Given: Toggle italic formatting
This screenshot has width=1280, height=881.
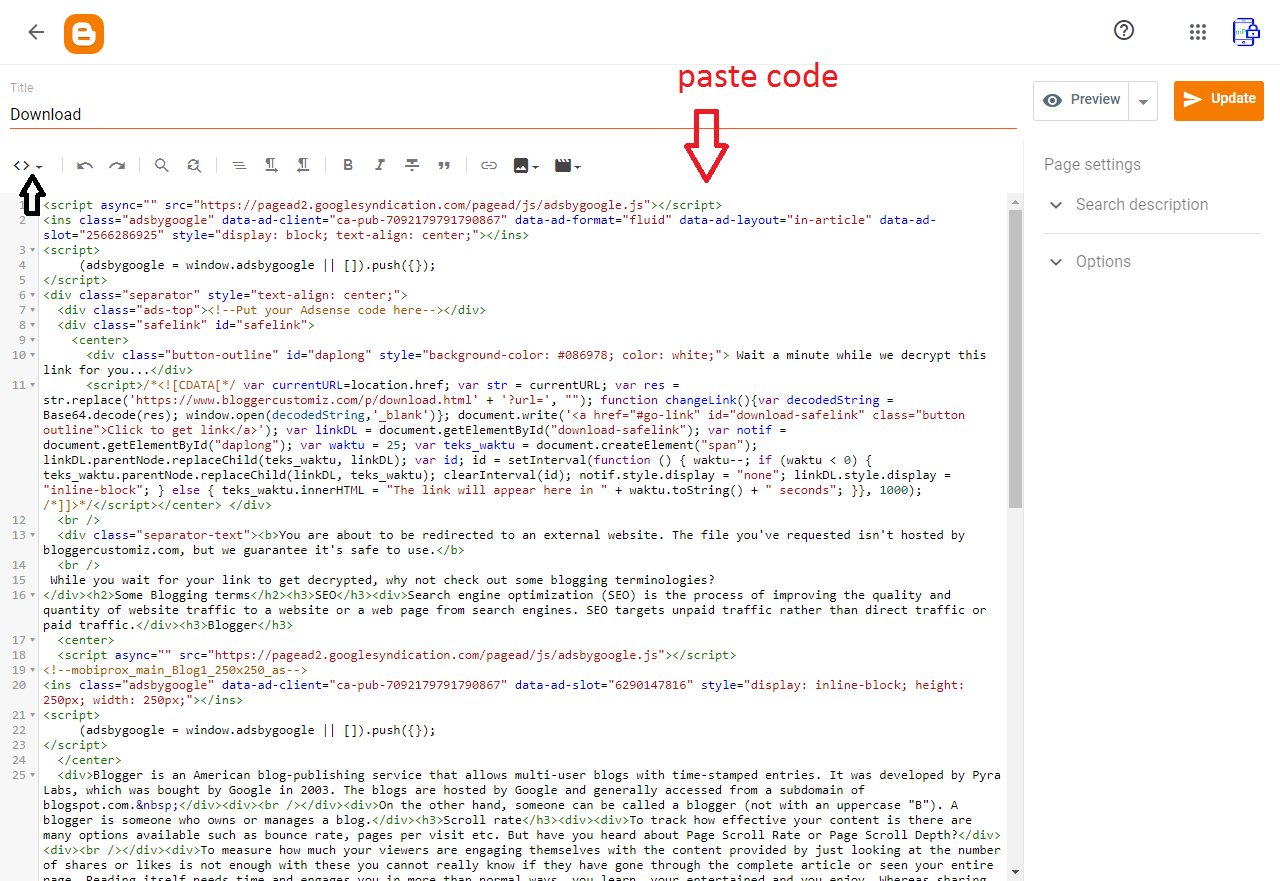Looking at the screenshot, I should [x=380, y=166].
